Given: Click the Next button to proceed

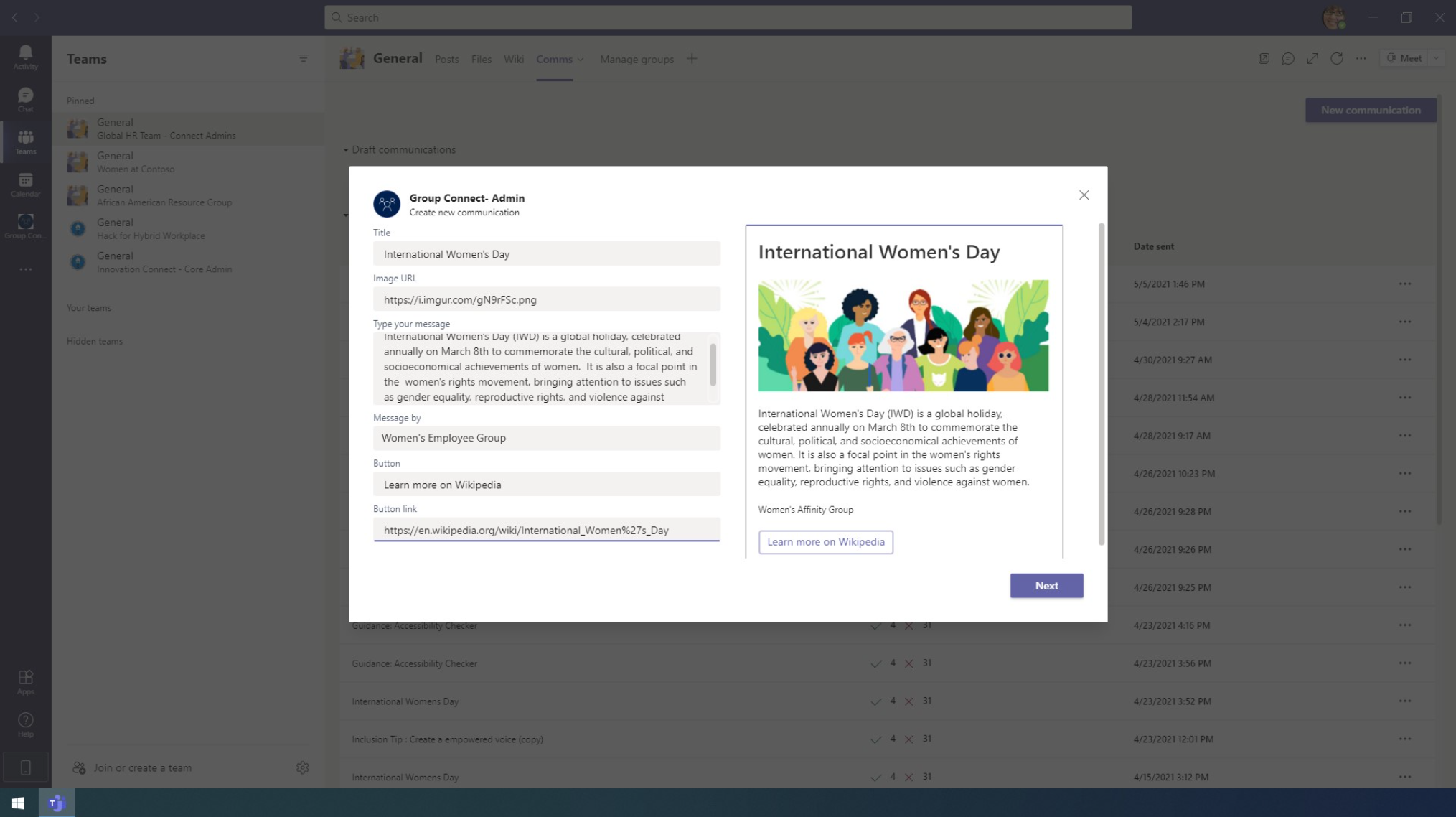Looking at the screenshot, I should point(1047,585).
